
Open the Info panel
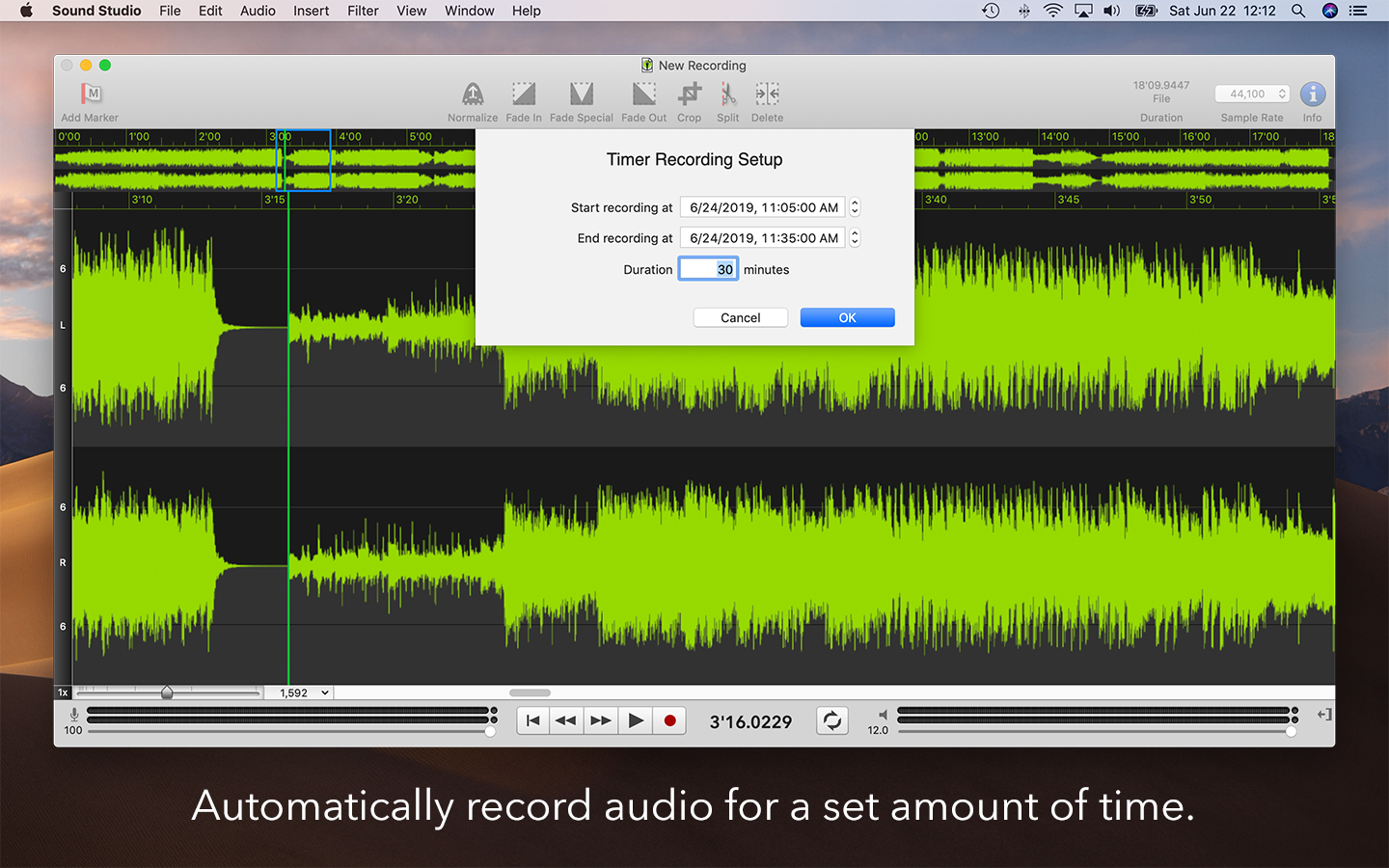coord(1312,95)
